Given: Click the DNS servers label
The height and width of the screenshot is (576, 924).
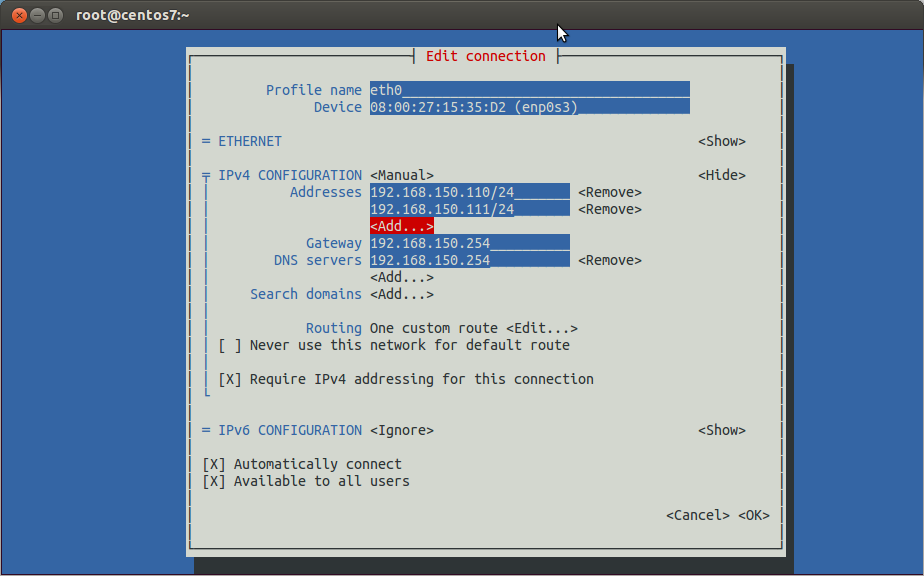Looking at the screenshot, I should pyautogui.click(x=318, y=260).
